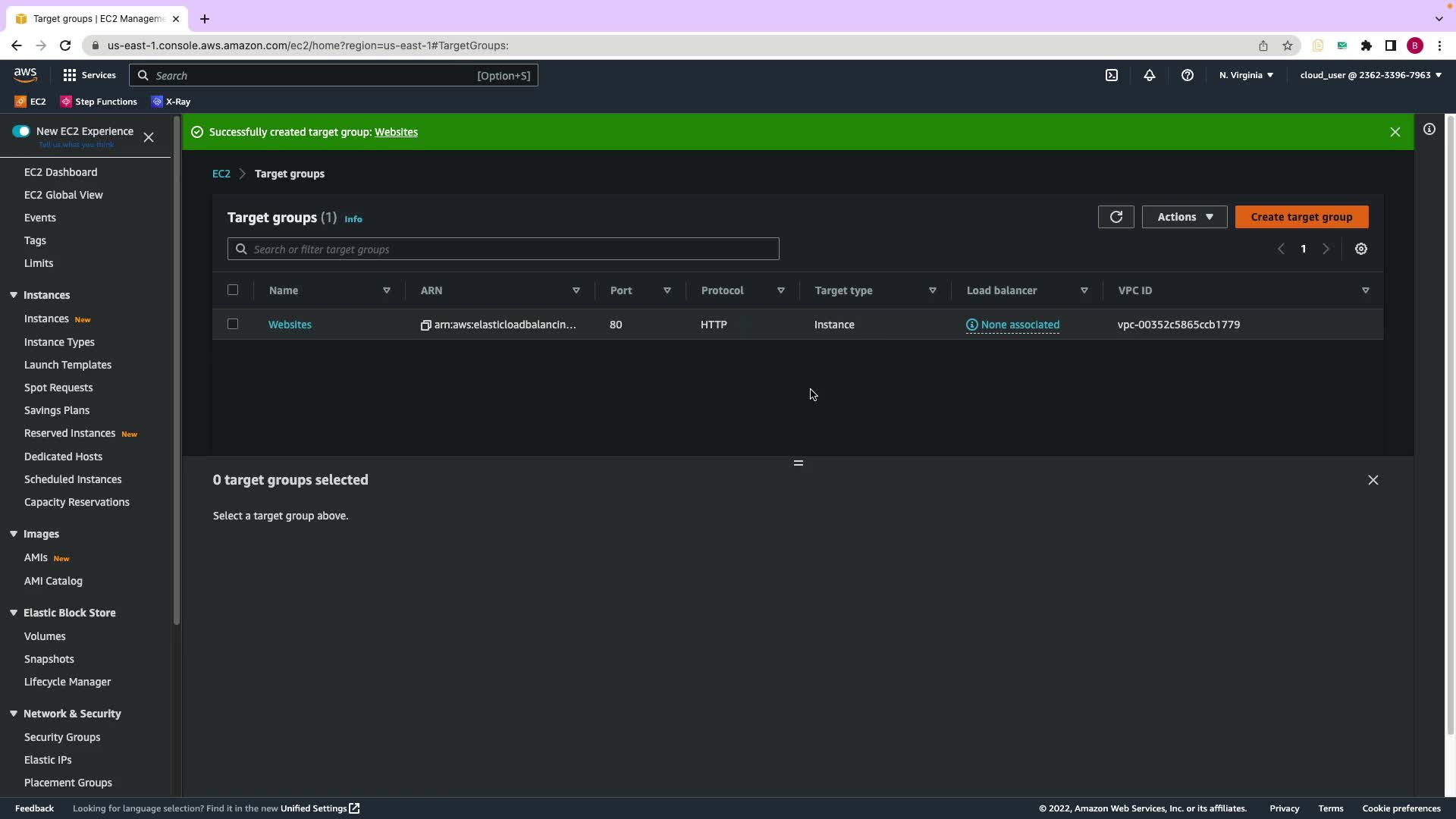
Task: Open the notifications bell icon
Action: click(x=1149, y=75)
